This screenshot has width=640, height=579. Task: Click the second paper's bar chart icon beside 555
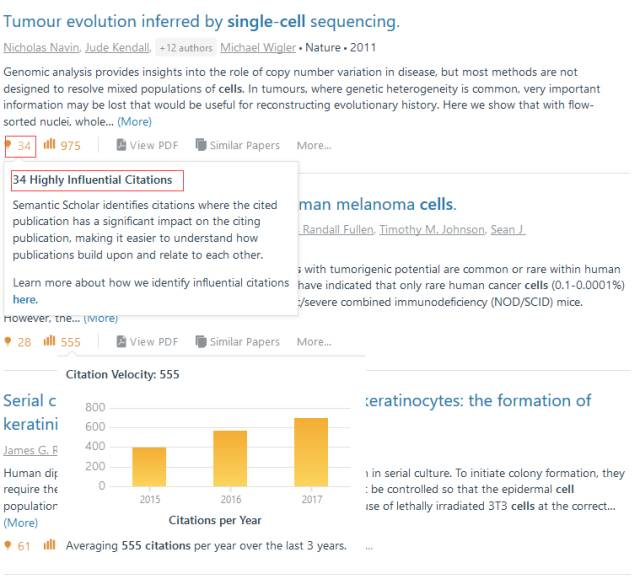(x=48, y=342)
